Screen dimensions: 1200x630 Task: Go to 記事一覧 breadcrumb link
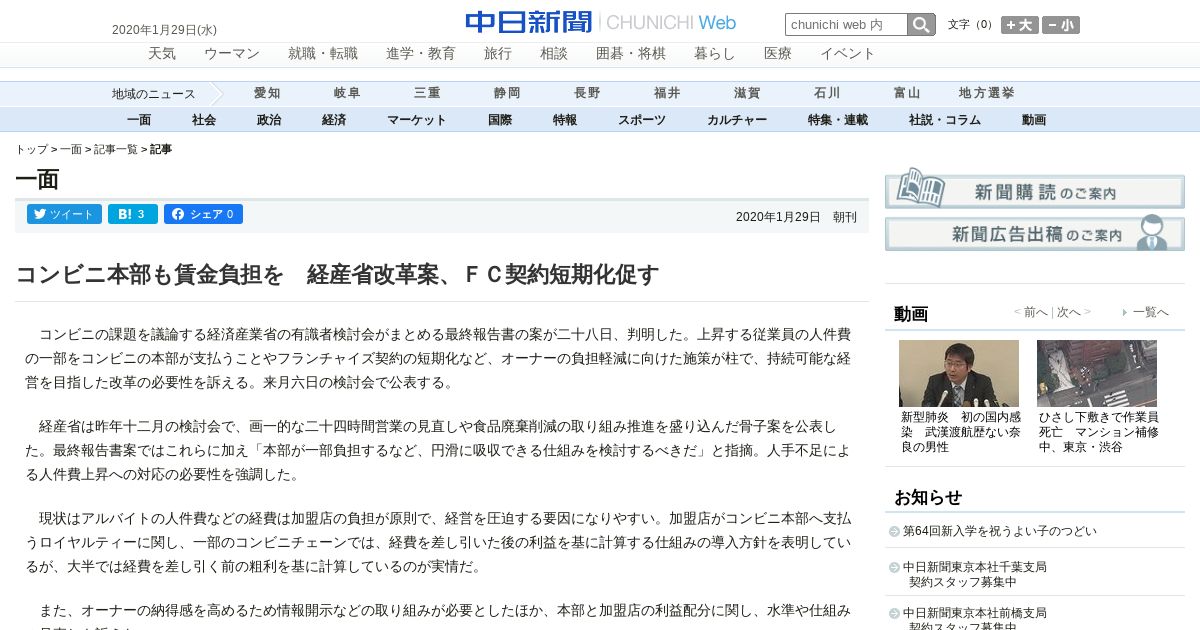tap(116, 149)
